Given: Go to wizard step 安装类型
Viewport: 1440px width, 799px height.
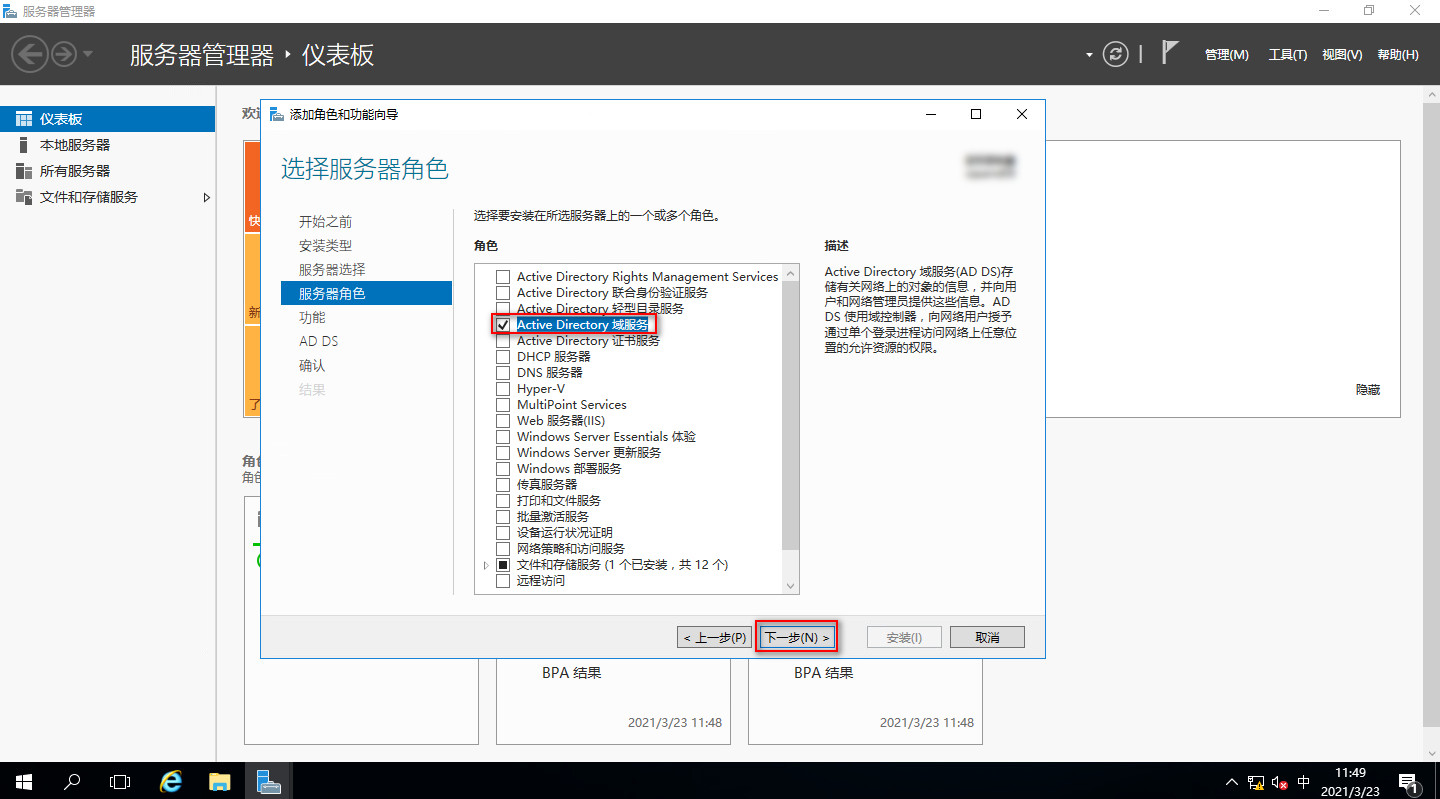Looking at the screenshot, I should (x=326, y=246).
